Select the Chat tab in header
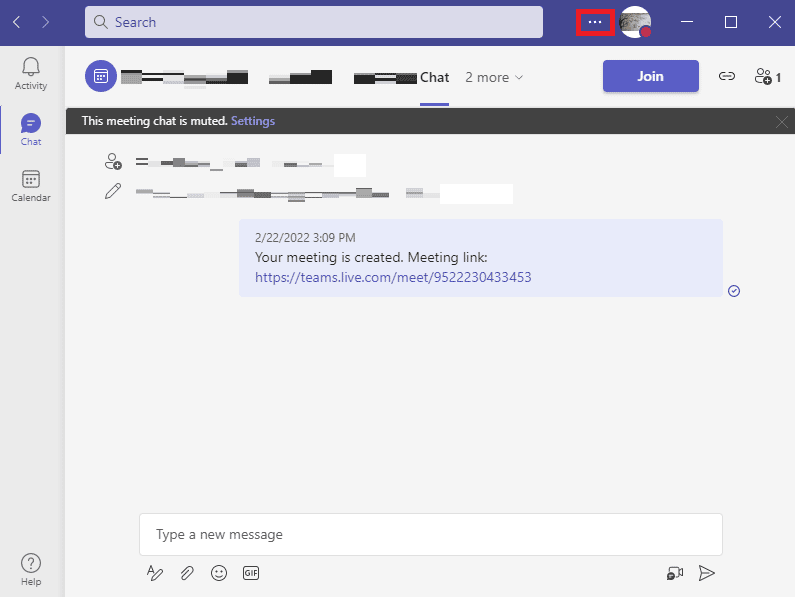 point(435,77)
